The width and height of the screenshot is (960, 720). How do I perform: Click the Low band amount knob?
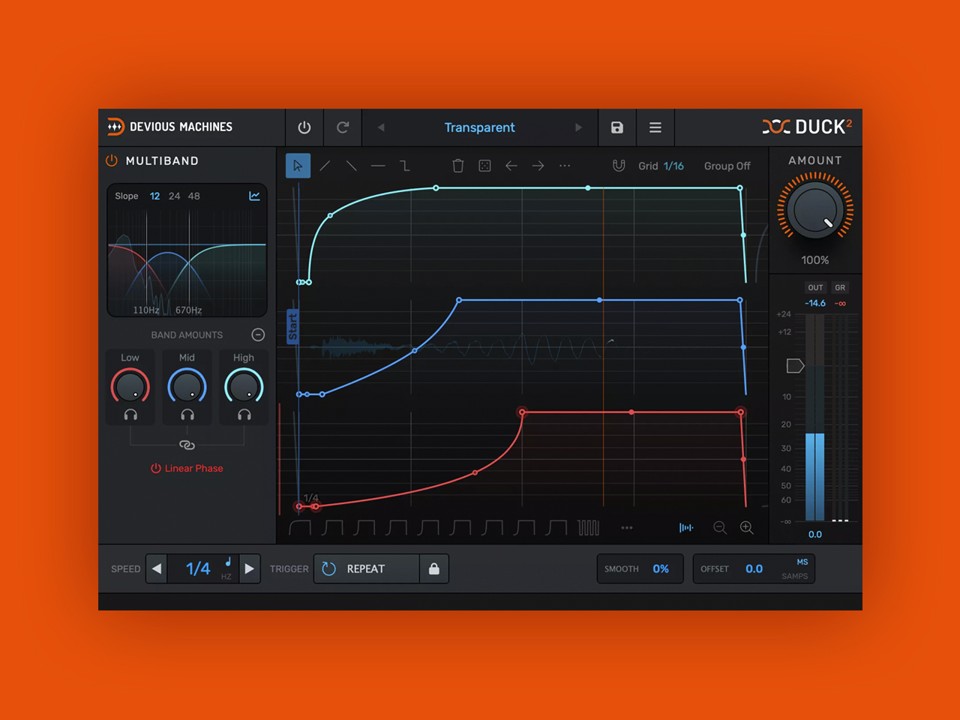130,386
